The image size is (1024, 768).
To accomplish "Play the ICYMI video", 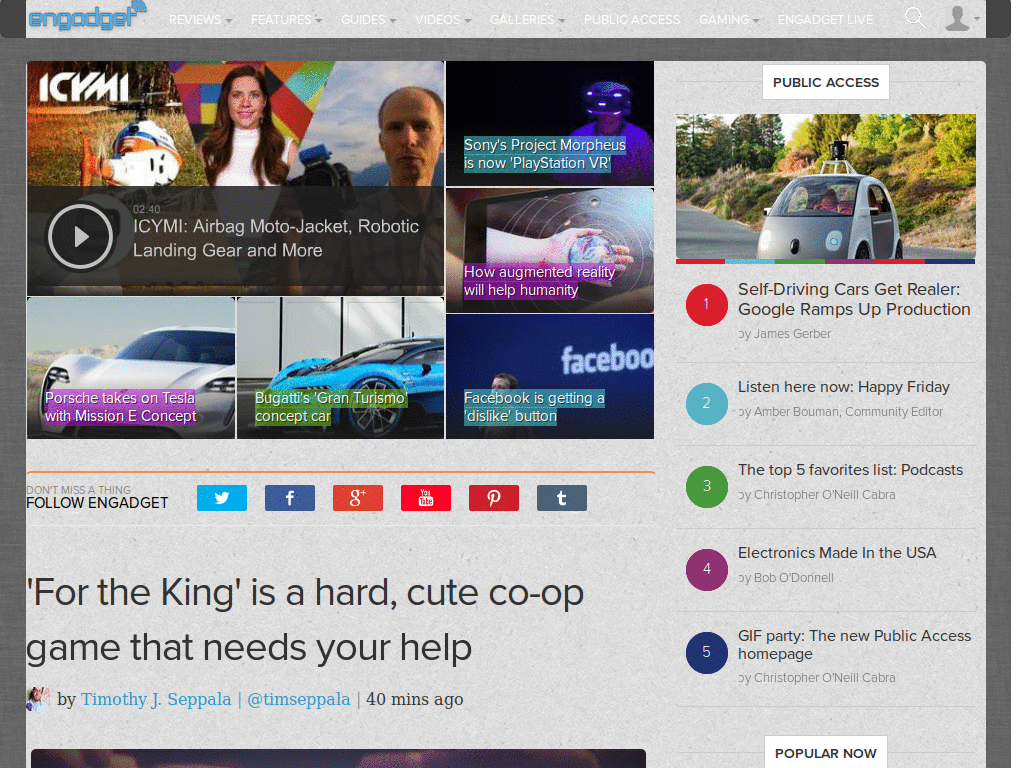I will tap(80, 236).
